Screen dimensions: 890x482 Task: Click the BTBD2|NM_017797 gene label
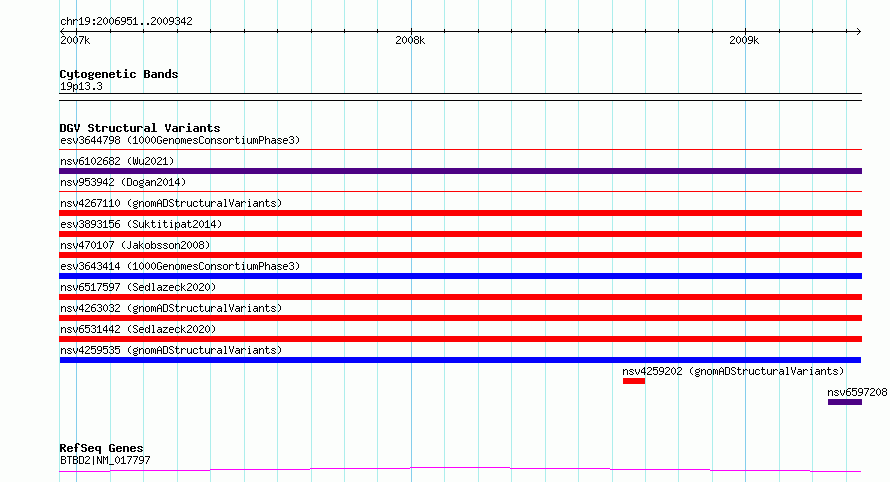pos(106,460)
